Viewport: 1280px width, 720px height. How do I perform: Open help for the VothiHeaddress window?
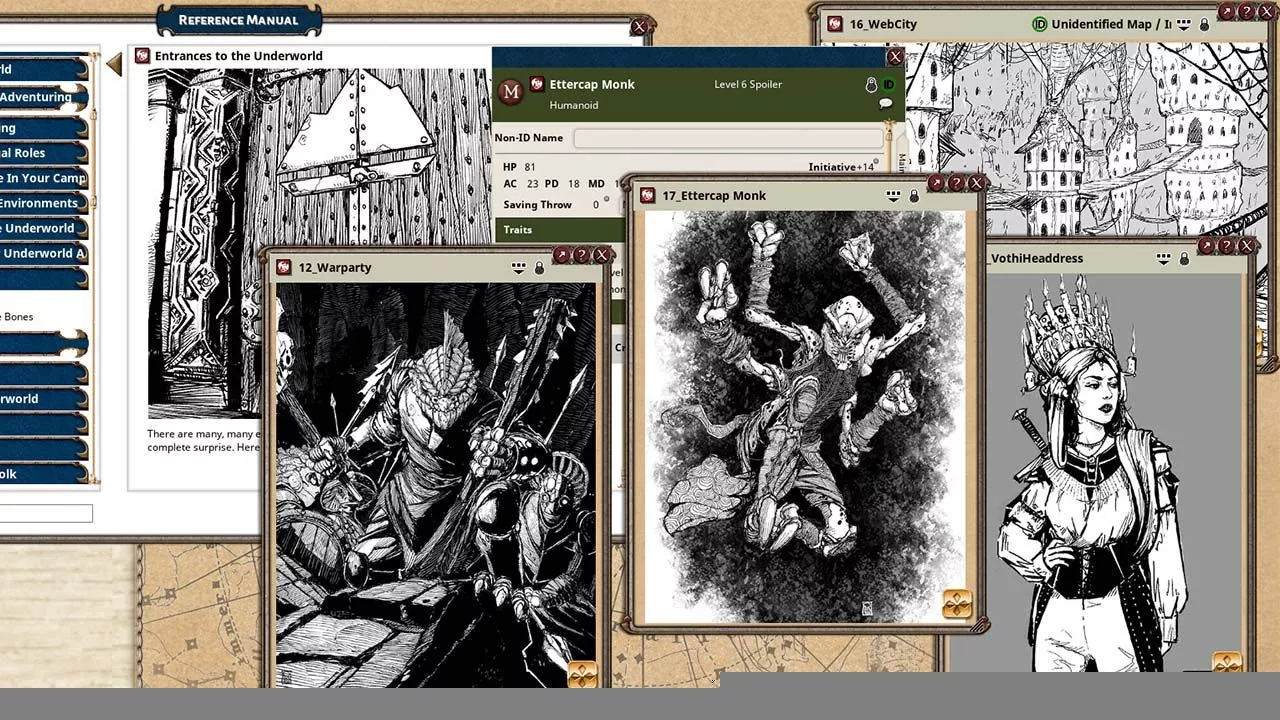pos(1226,245)
